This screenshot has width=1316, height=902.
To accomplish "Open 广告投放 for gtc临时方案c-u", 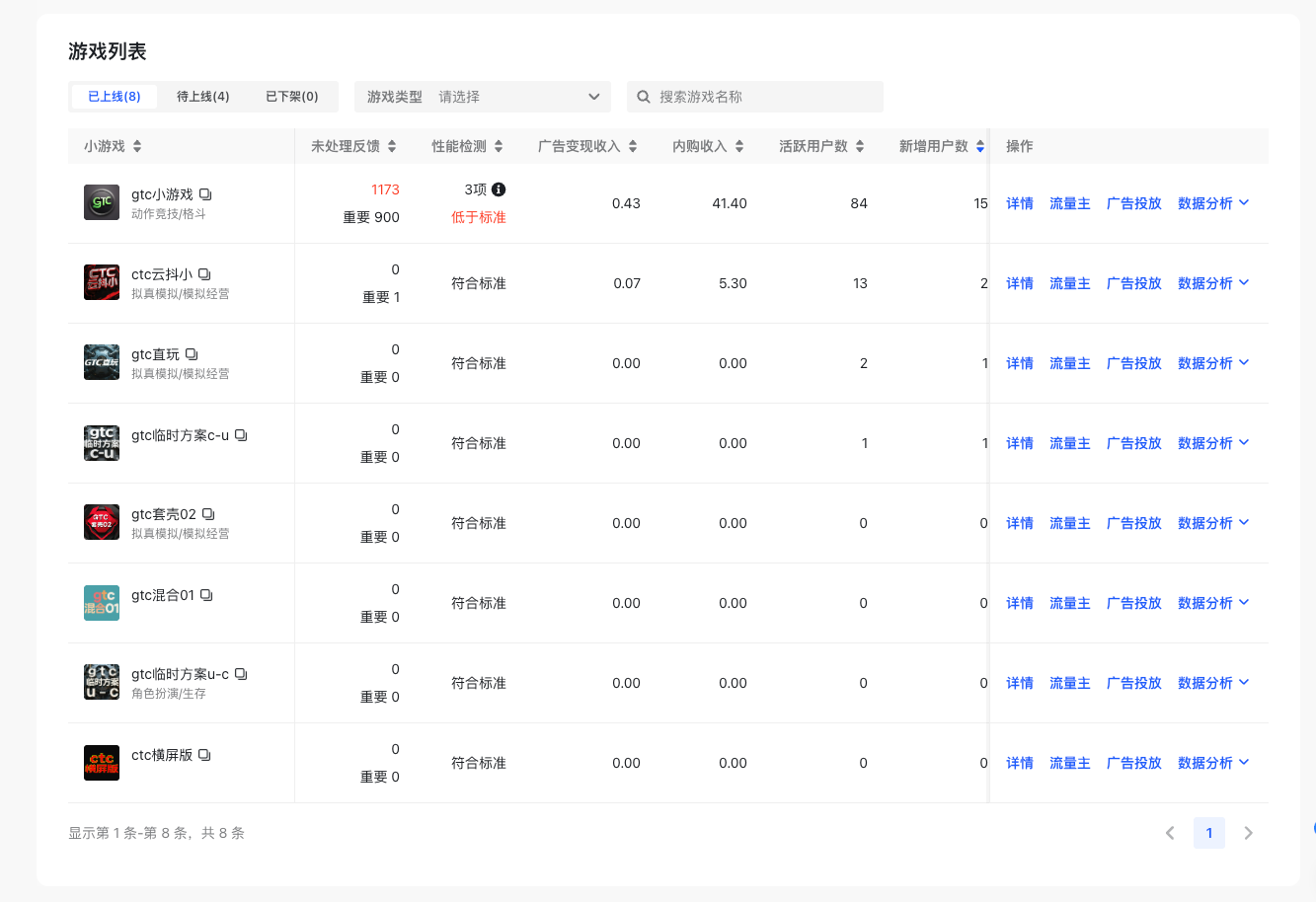I will 1133,443.
